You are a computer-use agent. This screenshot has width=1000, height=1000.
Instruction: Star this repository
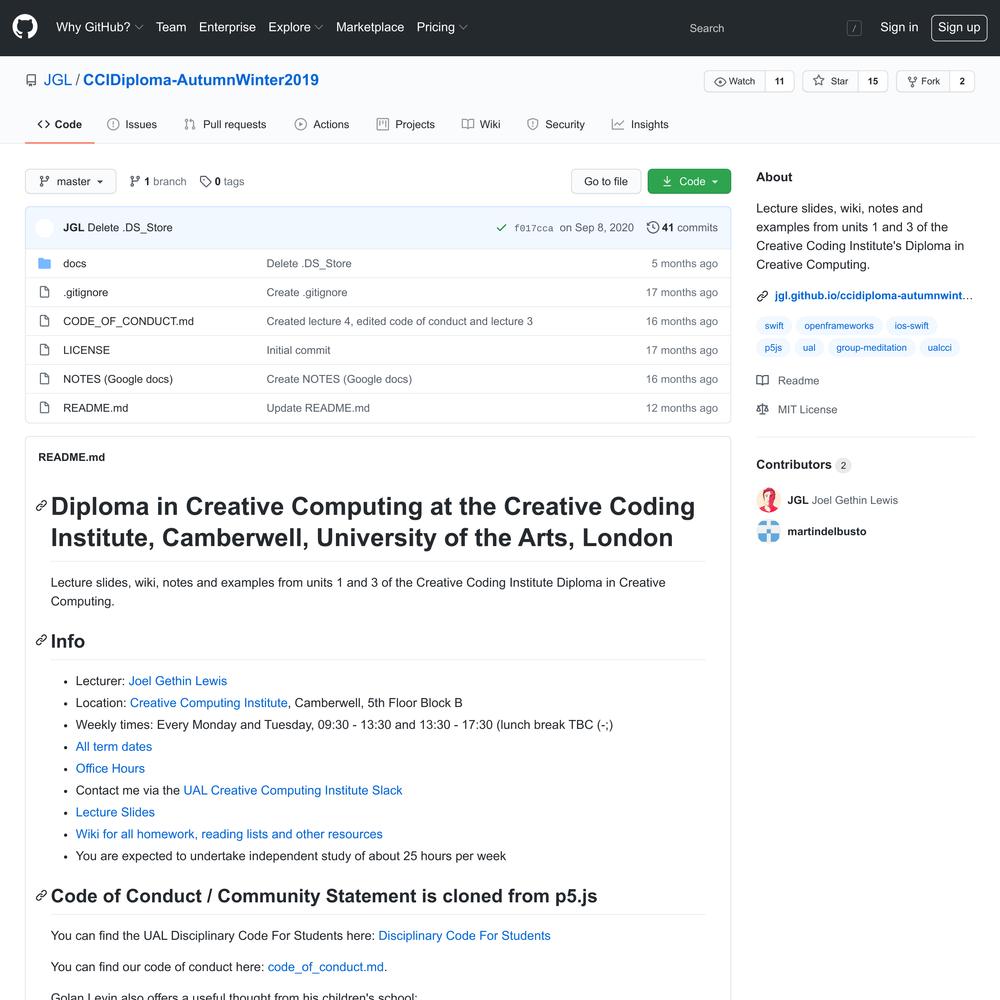click(830, 82)
